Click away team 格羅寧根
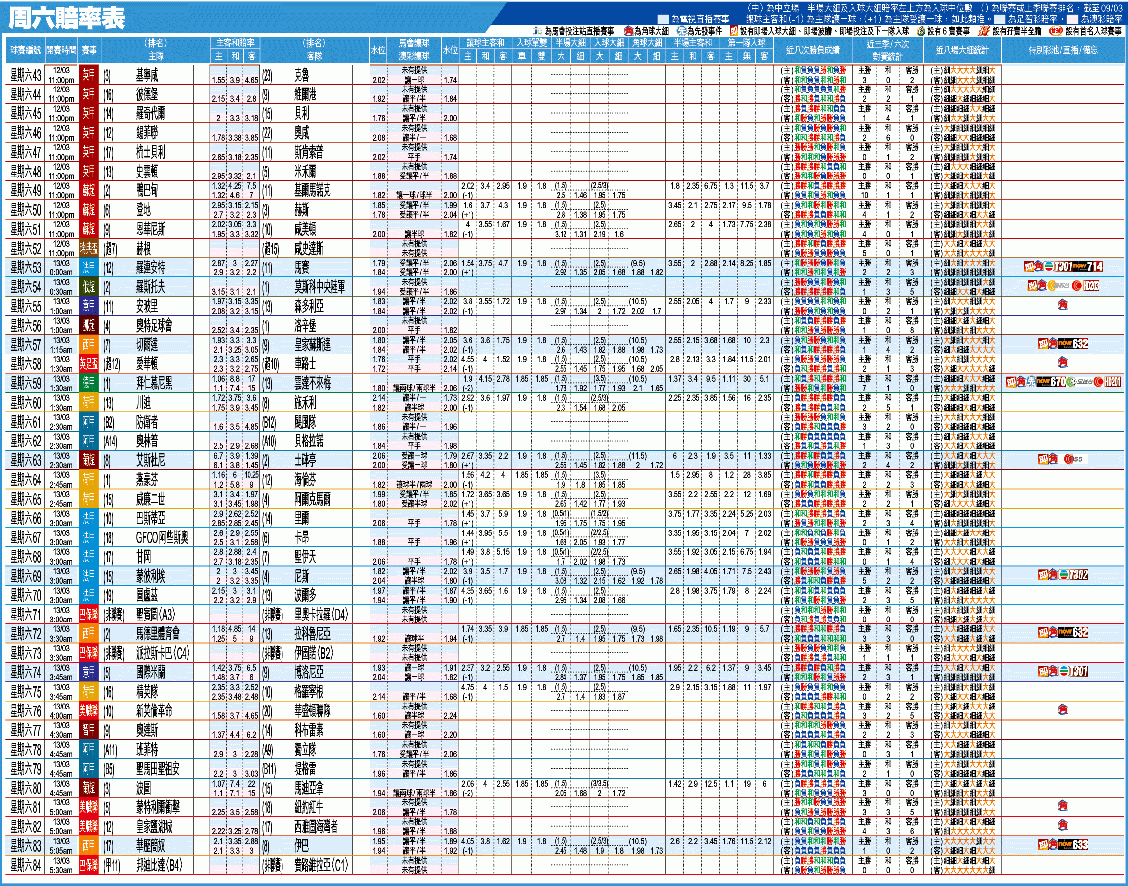The height and width of the screenshot is (886, 1128). (x=309, y=691)
